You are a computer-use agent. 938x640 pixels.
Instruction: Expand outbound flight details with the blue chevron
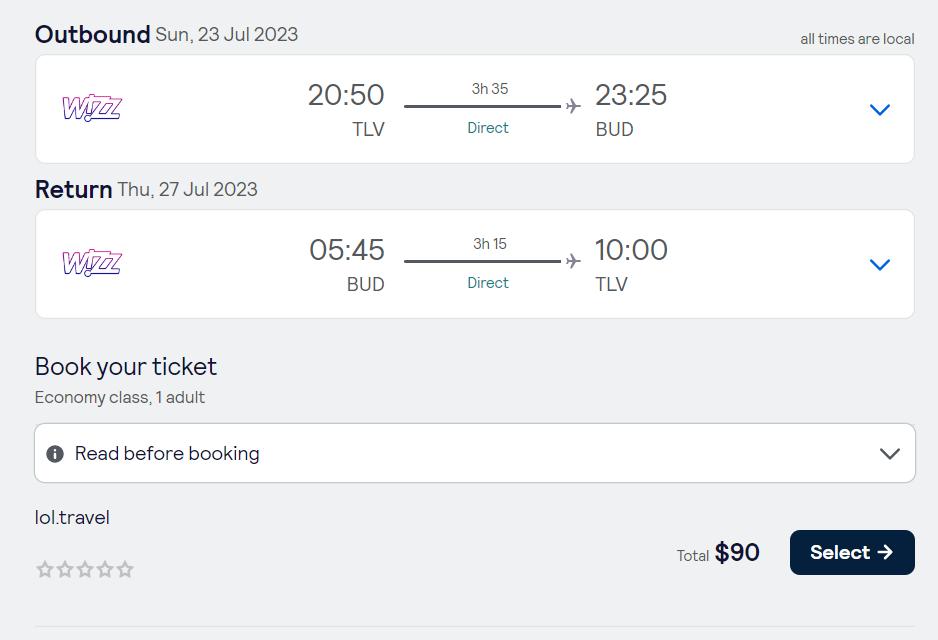pyautogui.click(x=880, y=109)
